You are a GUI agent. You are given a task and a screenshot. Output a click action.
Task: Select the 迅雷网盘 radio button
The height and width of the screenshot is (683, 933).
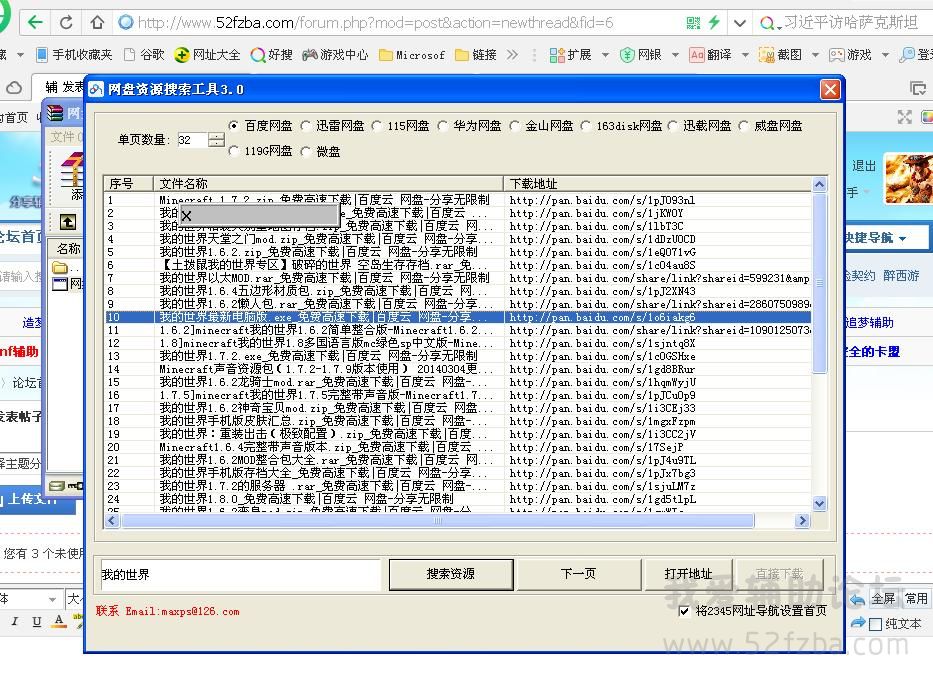305,126
